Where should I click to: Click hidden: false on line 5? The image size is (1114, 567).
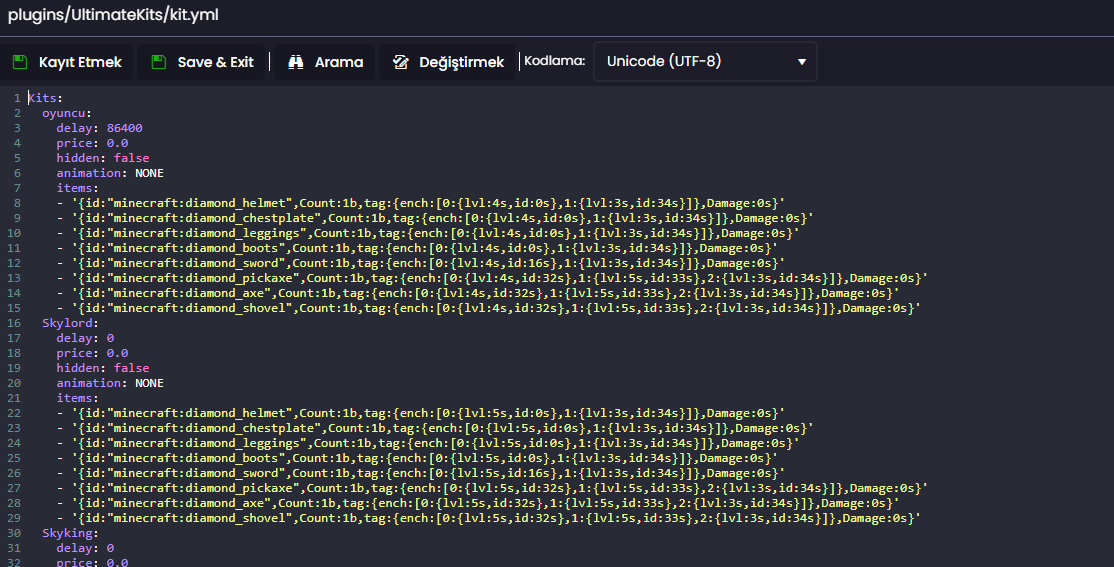[x=103, y=158]
